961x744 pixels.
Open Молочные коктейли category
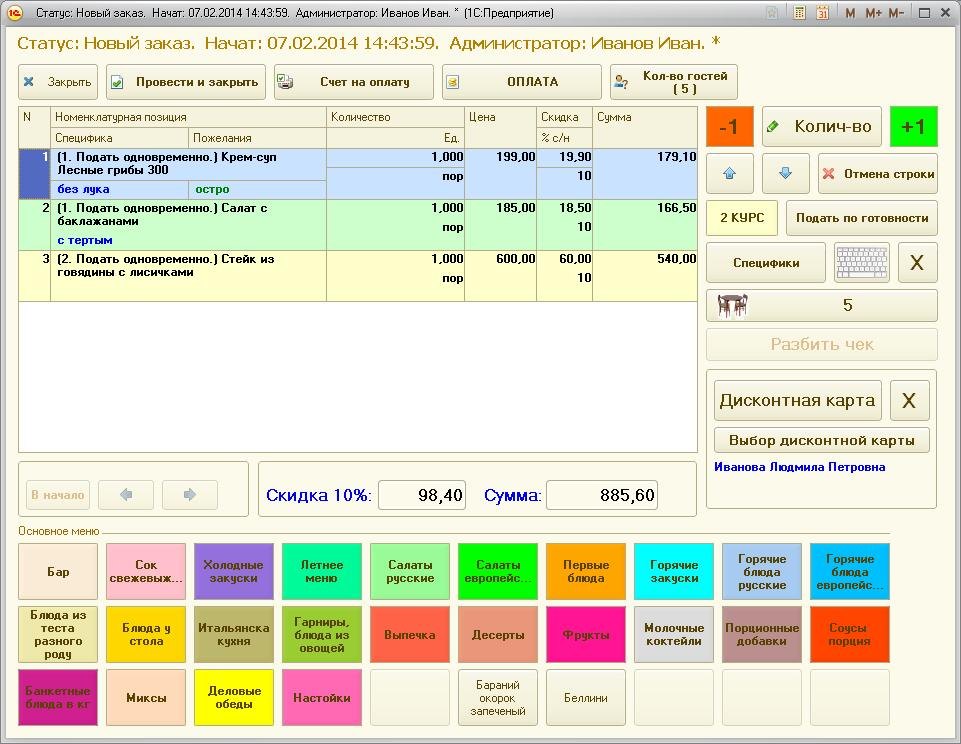674,634
